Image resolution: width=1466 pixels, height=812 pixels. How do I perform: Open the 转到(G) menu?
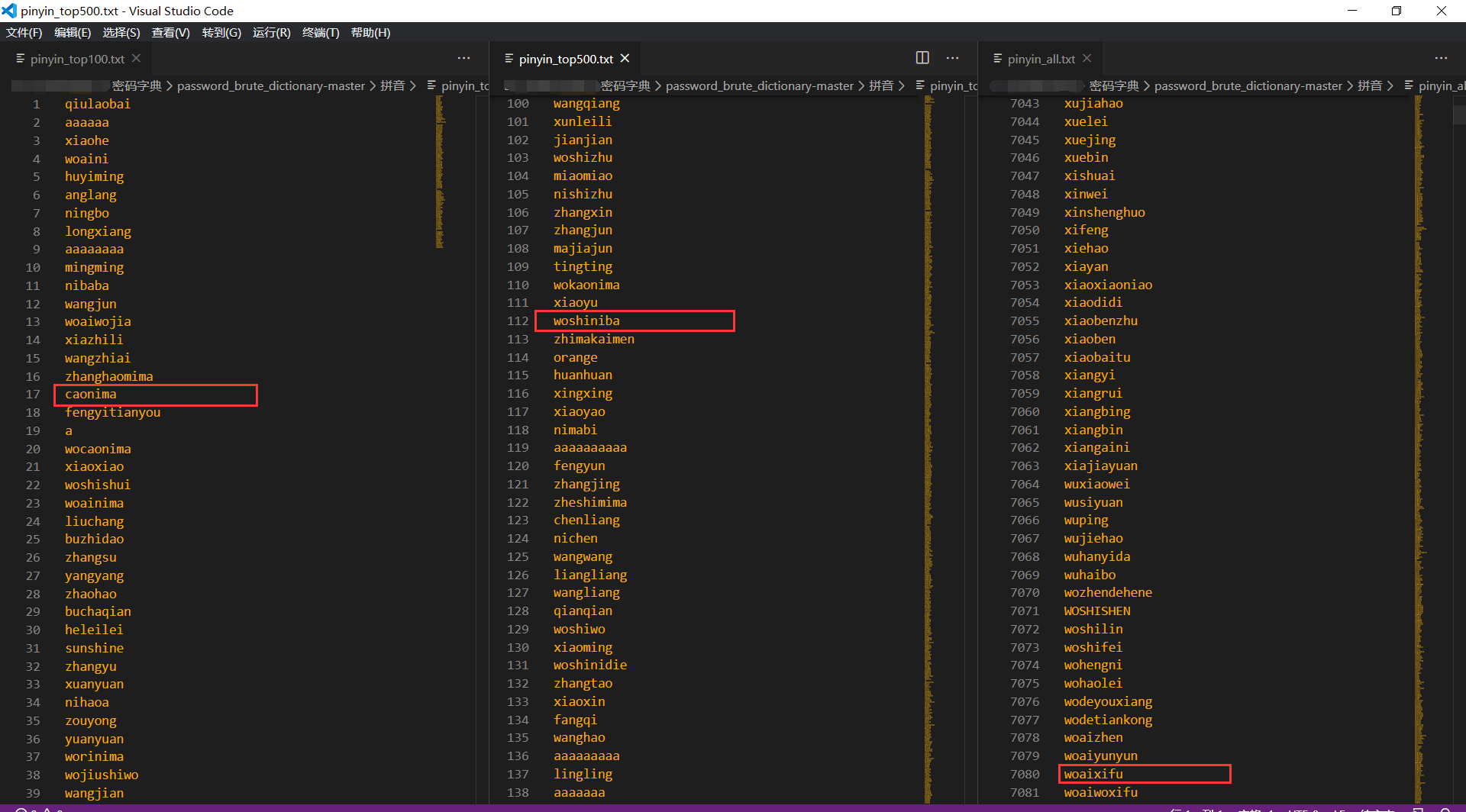pyautogui.click(x=221, y=33)
